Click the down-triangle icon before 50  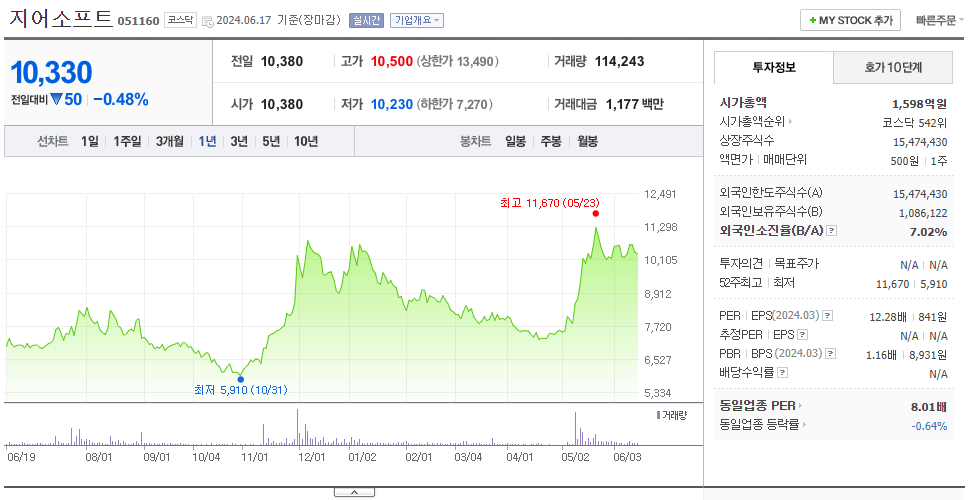pyautogui.click(x=56, y=99)
